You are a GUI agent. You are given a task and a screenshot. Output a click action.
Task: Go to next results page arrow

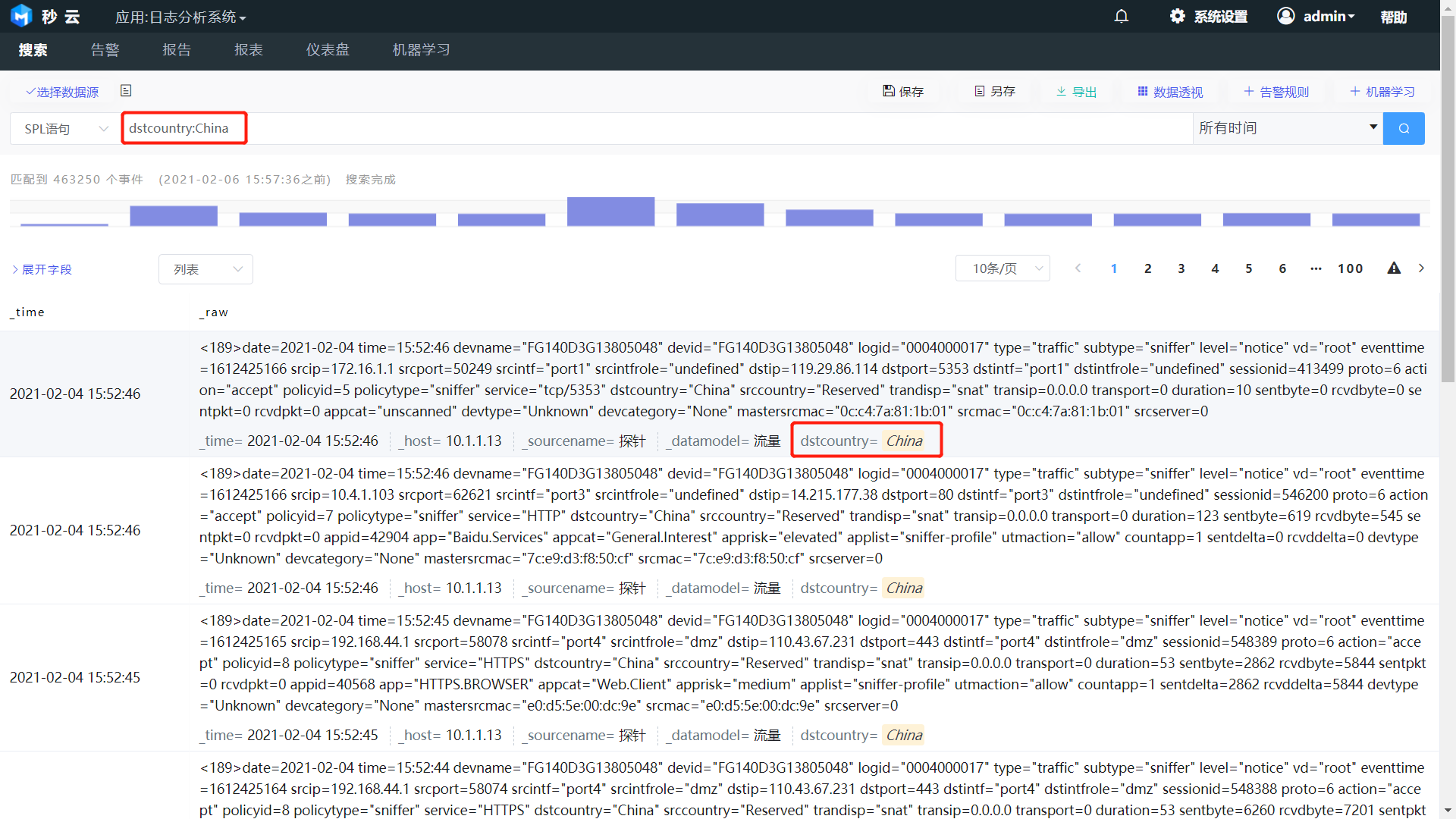tap(1422, 268)
